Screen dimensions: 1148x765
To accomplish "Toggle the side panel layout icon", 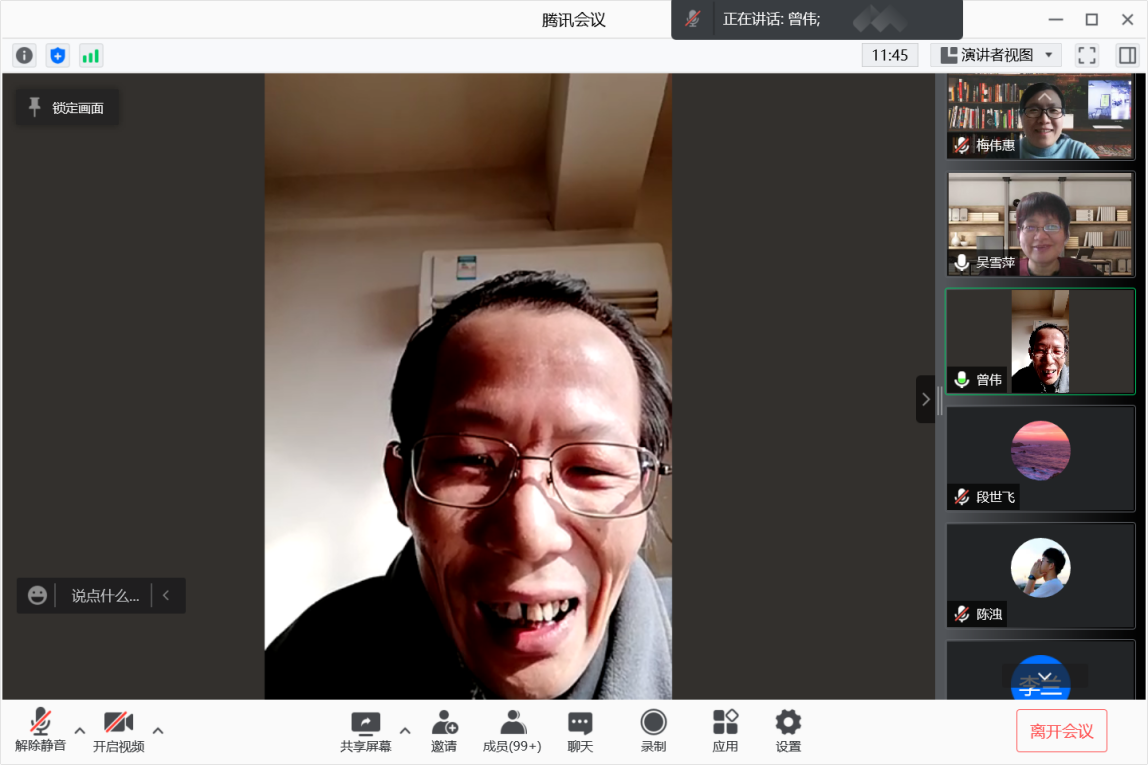I will [1127, 55].
